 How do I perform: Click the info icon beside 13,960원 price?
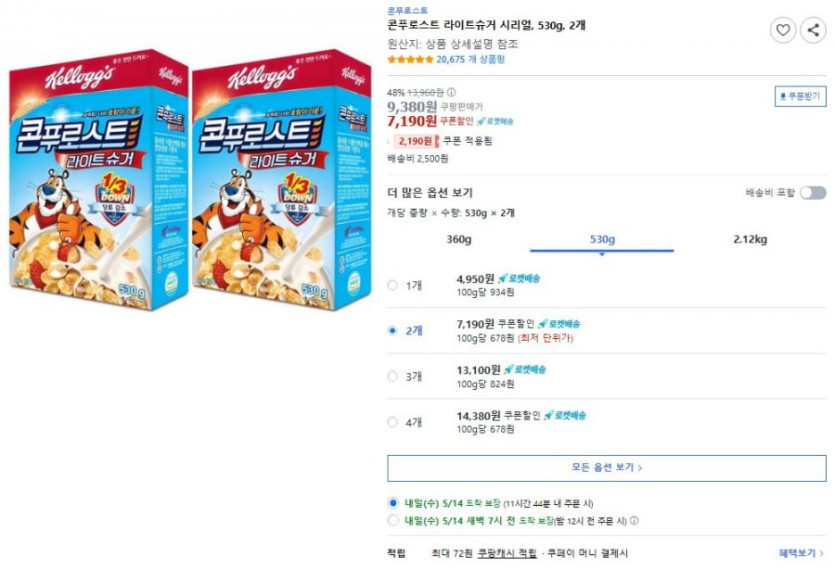tap(452, 93)
